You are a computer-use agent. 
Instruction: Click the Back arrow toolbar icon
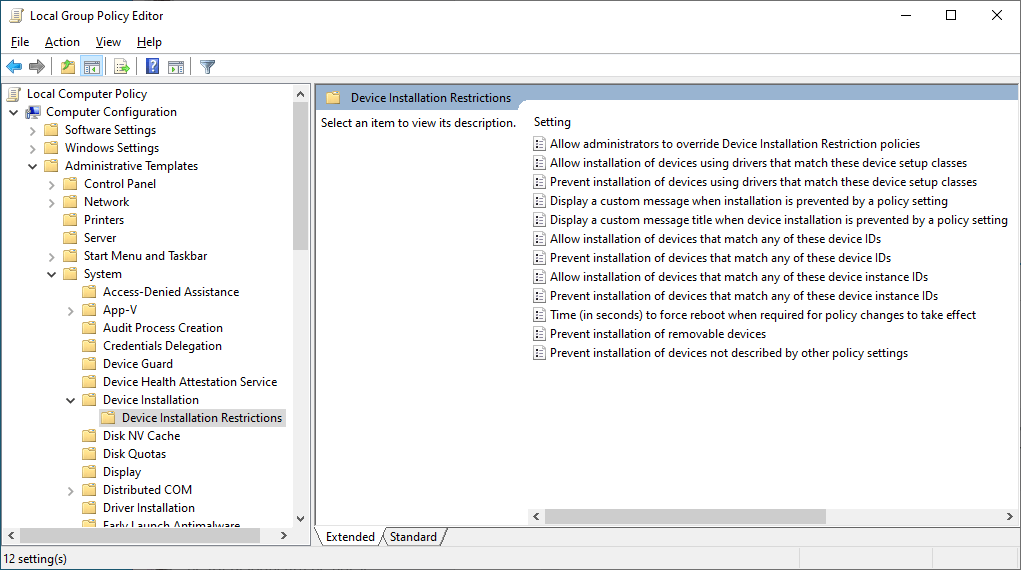14,67
